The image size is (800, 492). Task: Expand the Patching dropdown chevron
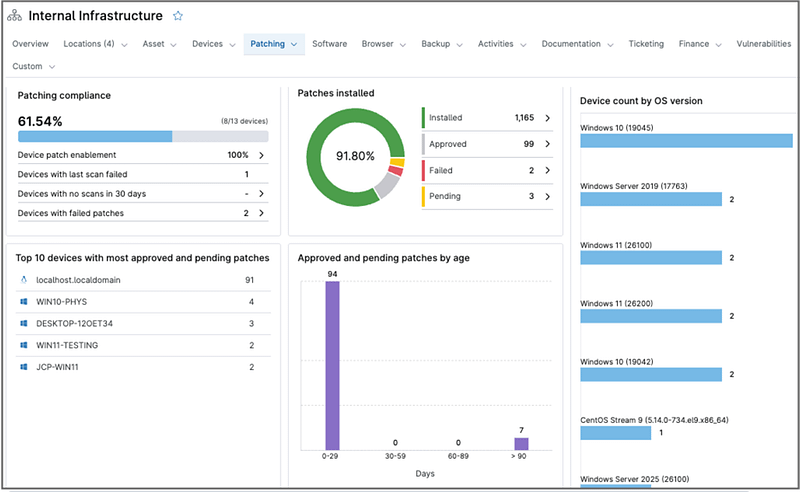294,44
